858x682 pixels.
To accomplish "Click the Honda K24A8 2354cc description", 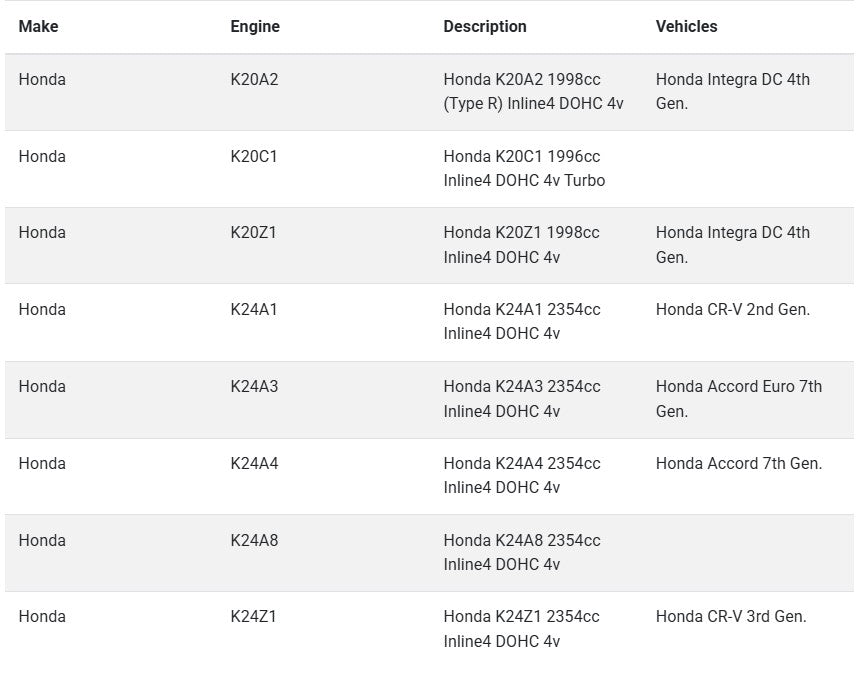I will coord(522,553).
